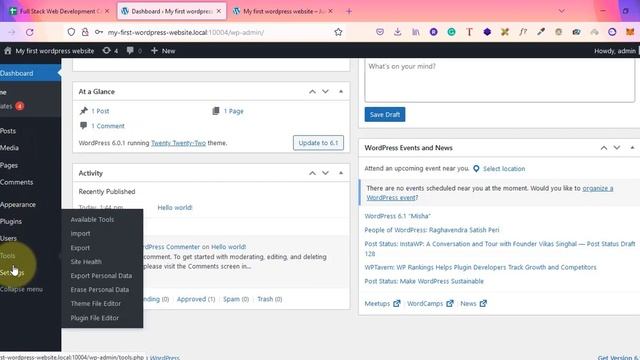Image resolution: width=640 pixels, height=360 pixels.
Task: Open Plugin File Editor from submenu
Action: tap(95, 318)
